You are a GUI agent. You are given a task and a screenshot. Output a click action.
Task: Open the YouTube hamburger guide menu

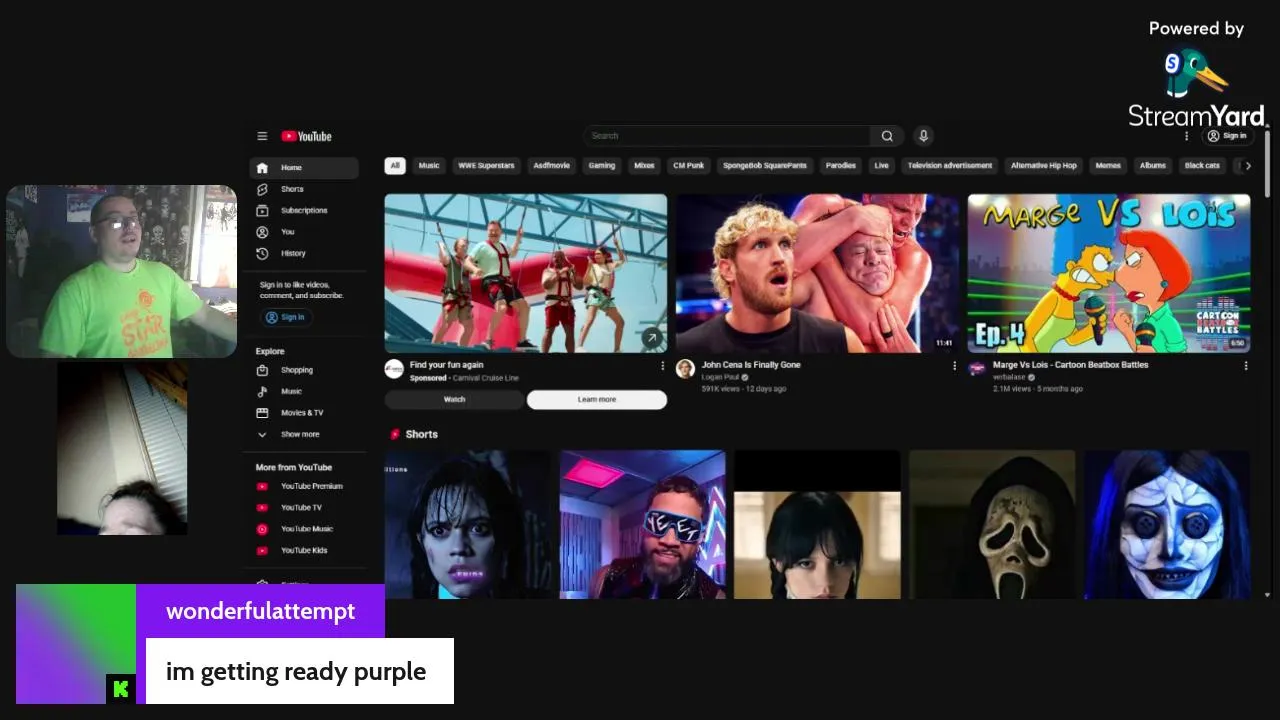click(x=262, y=136)
